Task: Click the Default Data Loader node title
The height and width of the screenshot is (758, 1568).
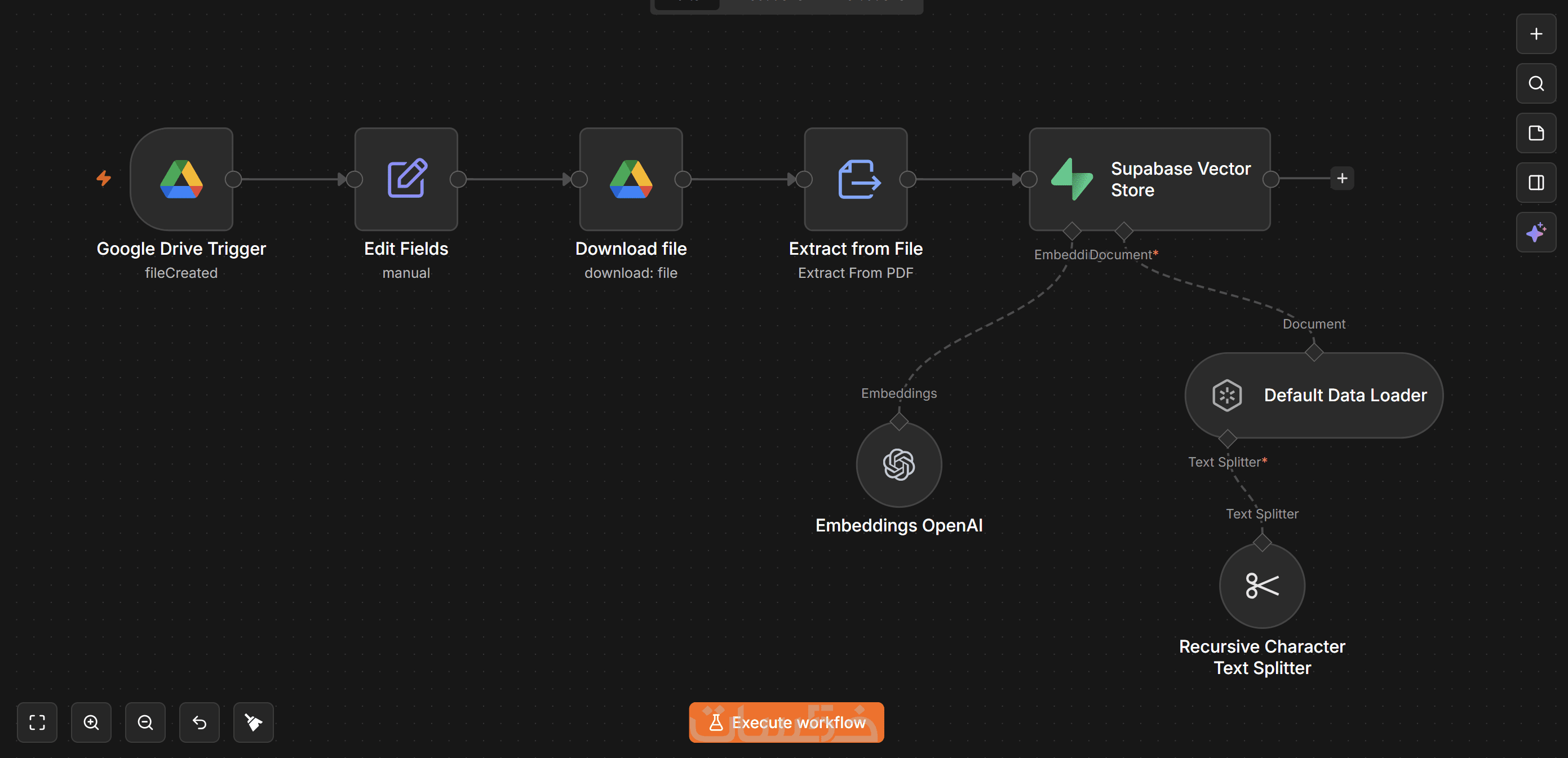Action: point(1345,395)
